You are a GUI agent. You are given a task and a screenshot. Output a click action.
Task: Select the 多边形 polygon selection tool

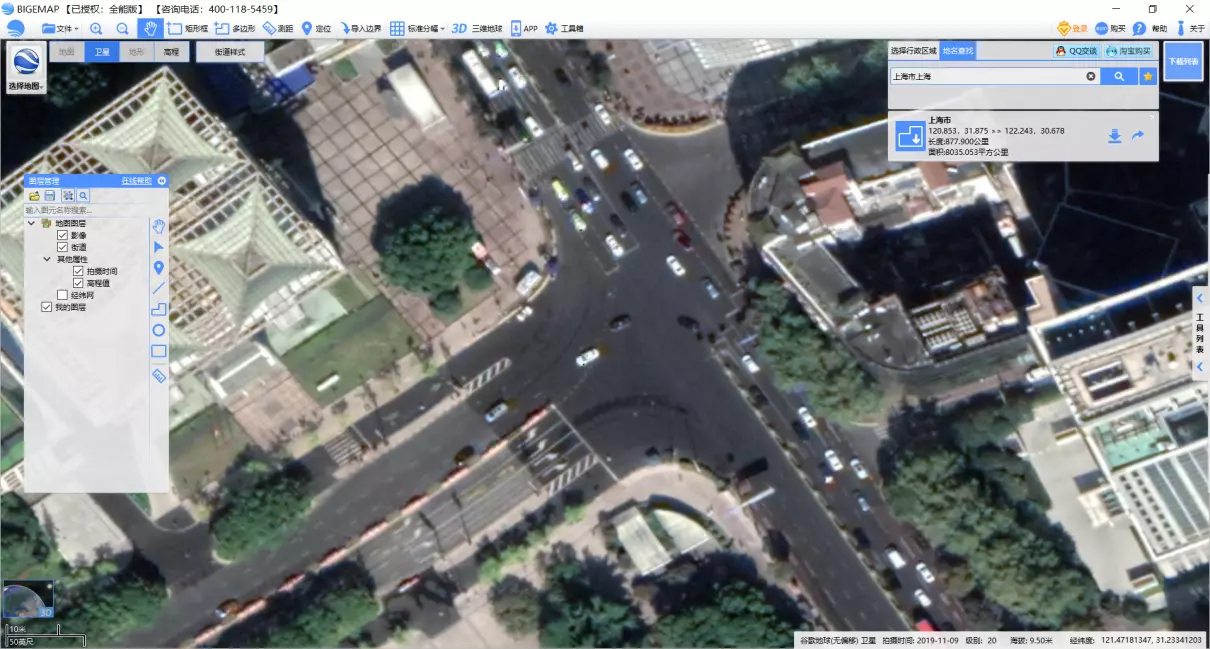click(235, 29)
